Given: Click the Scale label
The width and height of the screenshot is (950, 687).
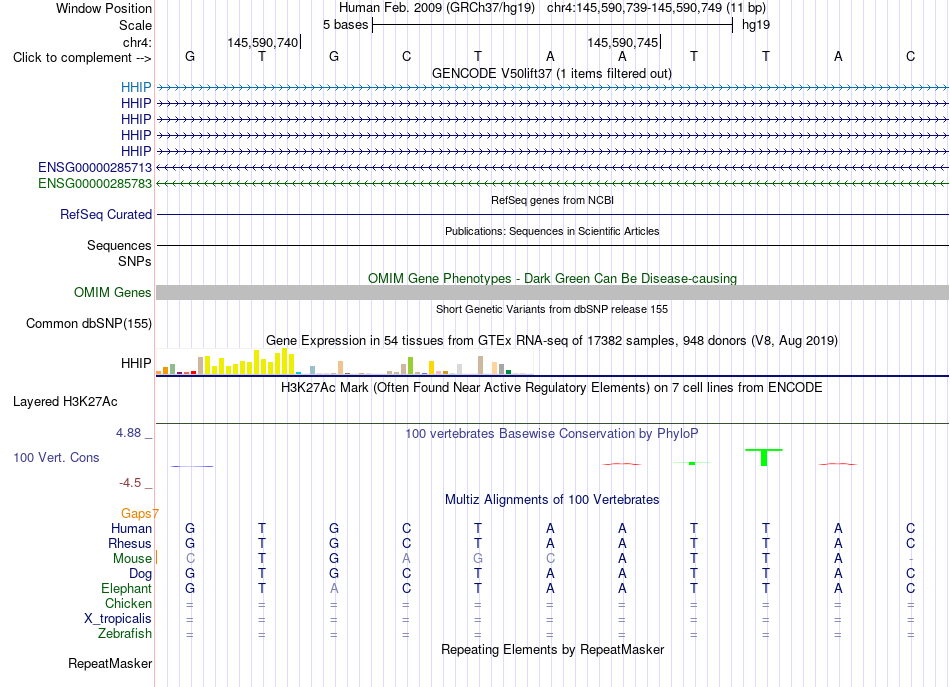Looking at the screenshot, I should point(136,25).
